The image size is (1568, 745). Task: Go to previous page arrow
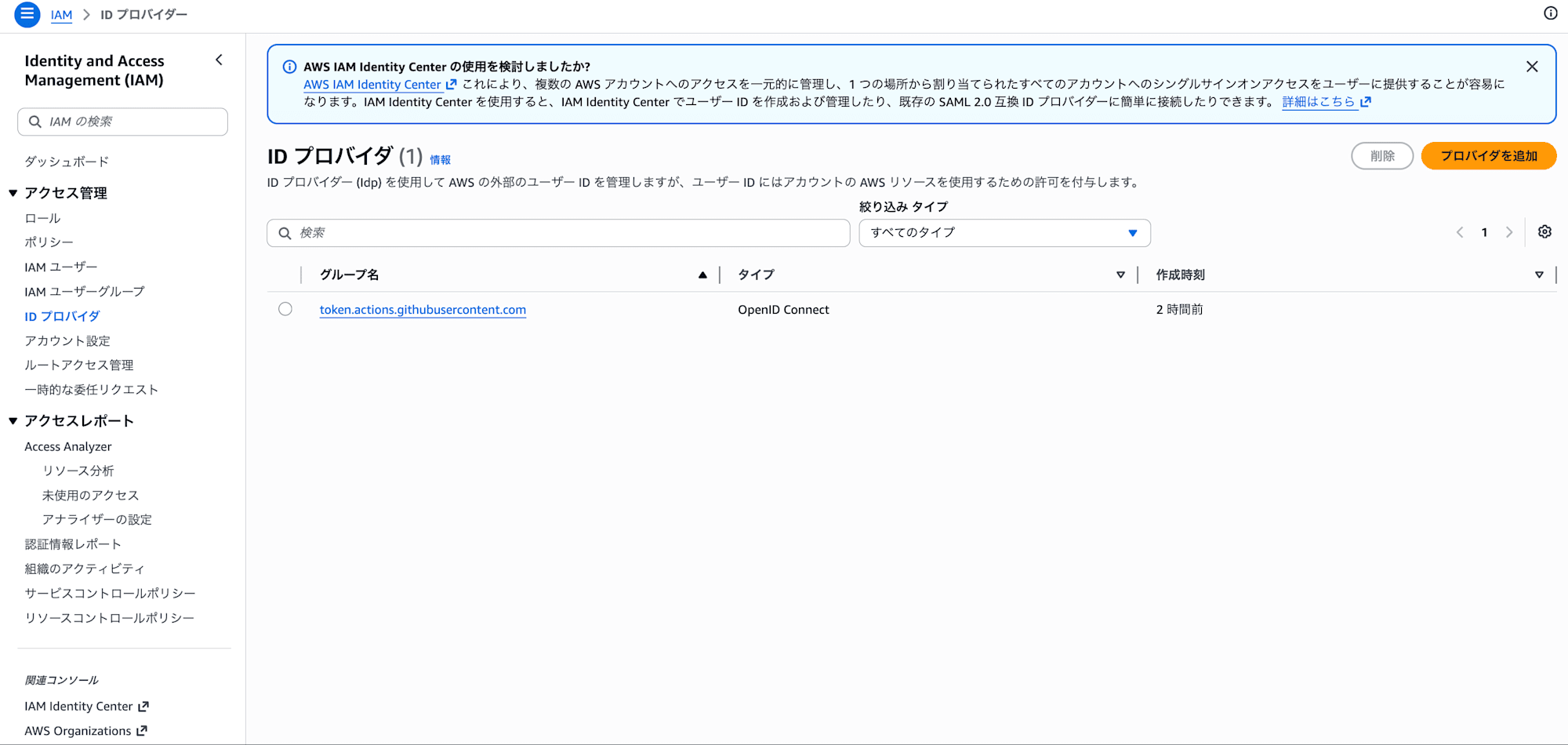(1460, 232)
